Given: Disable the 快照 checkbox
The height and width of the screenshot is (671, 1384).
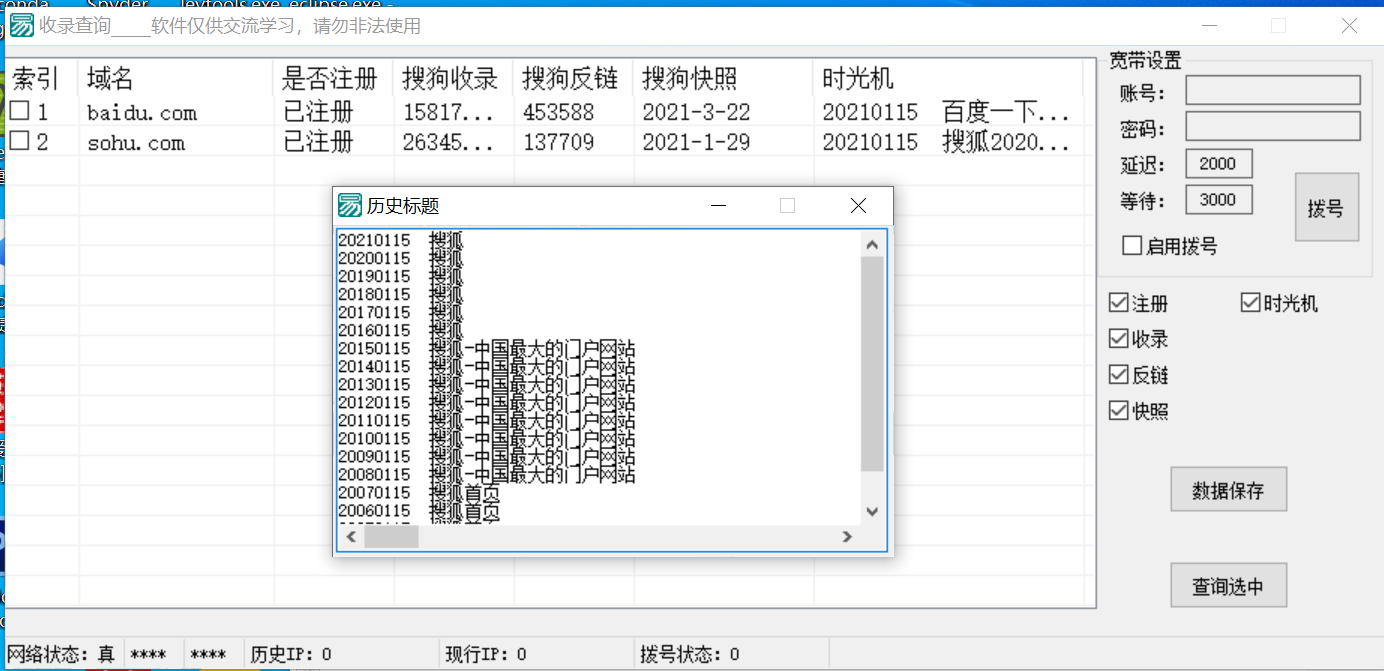Looking at the screenshot, I should [x=1118, y=411].
